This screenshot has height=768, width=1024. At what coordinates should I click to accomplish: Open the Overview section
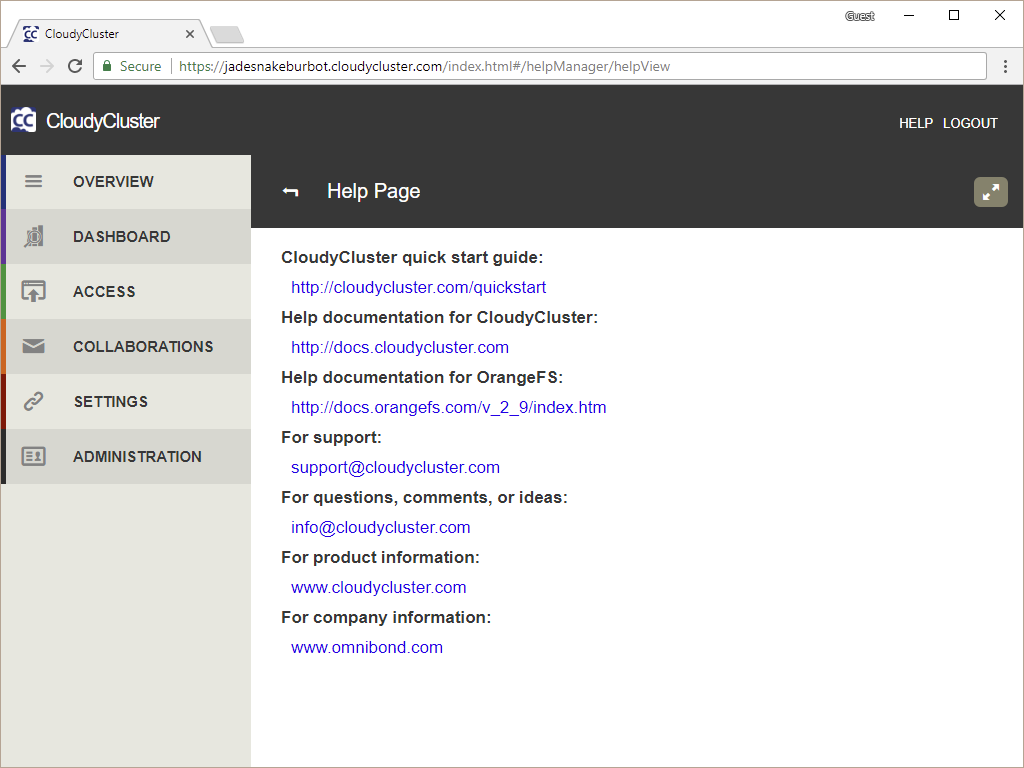(x=128, y=182)
